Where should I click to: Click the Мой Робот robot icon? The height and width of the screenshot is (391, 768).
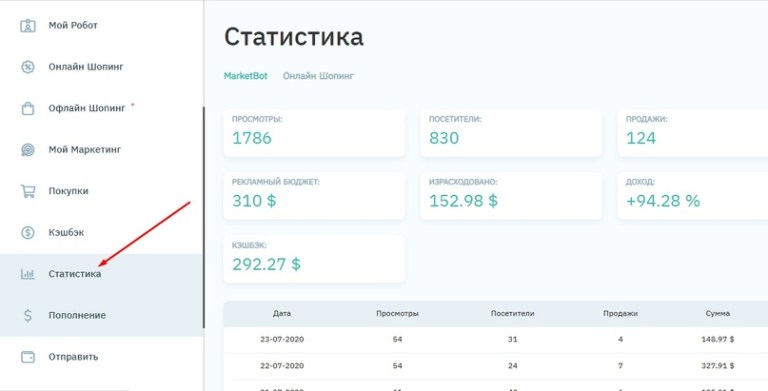tap(27, 25)
